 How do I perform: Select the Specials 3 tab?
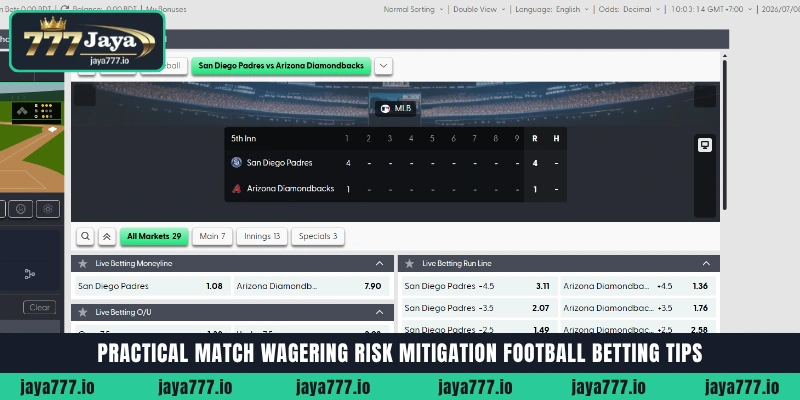[x=318, y=236]
